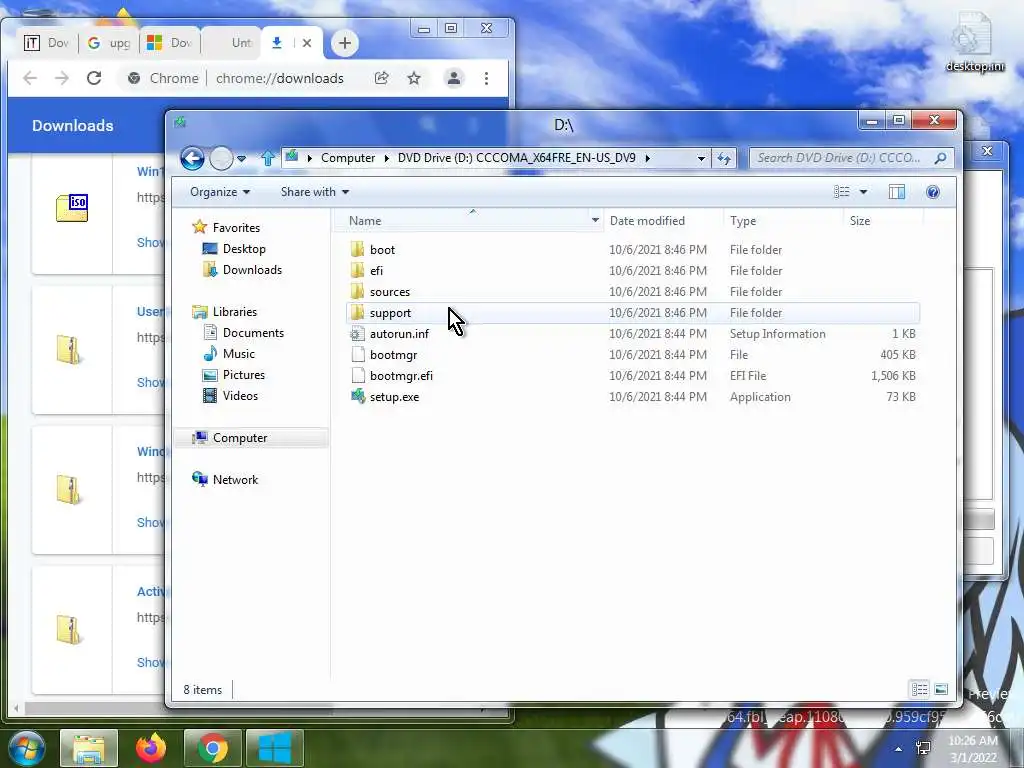Select Computer in navigation pane

point(240,438)
